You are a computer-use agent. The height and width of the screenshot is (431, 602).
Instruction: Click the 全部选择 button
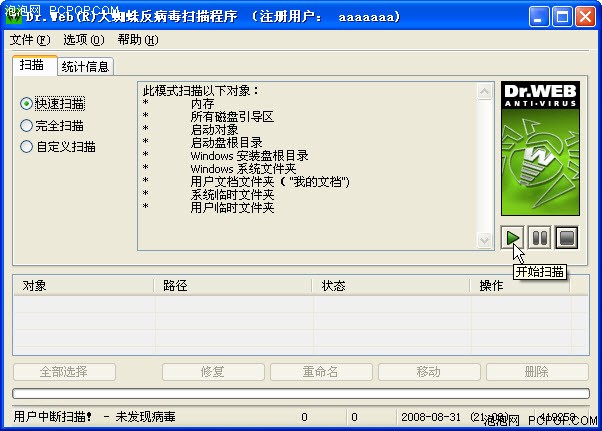tap(64, 372)
